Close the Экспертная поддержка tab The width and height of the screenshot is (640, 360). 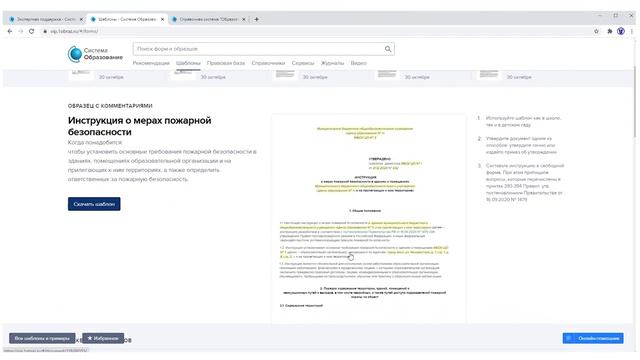pyautogui.click(x=81, y=19)
